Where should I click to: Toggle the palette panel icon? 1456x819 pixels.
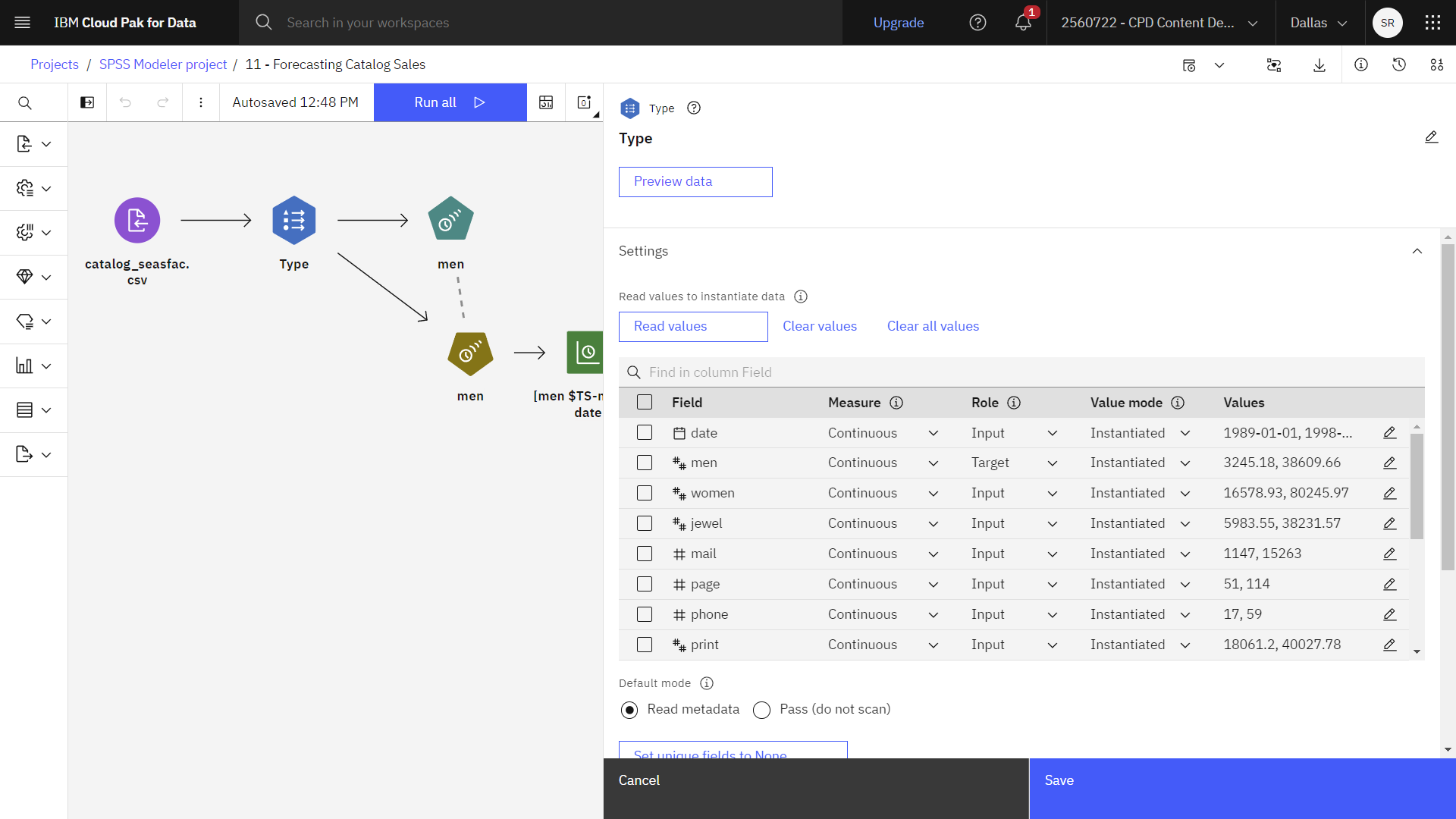click(87, 102)
